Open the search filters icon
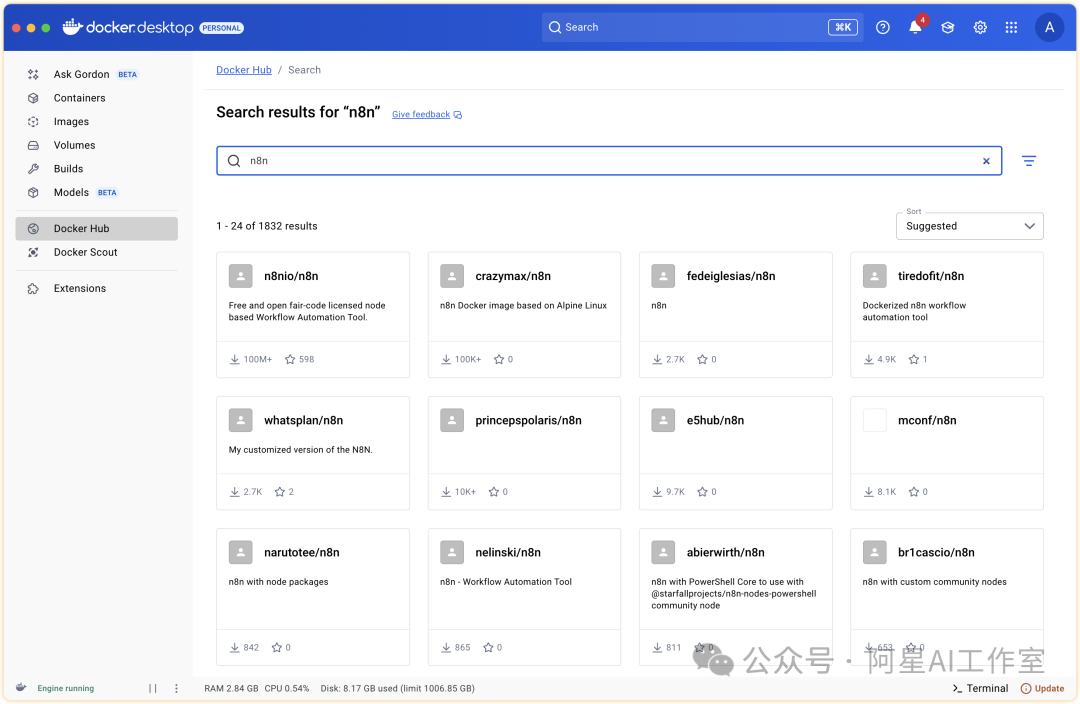The width and height of the screenshot is (1080, 704). pos(1028,161)
